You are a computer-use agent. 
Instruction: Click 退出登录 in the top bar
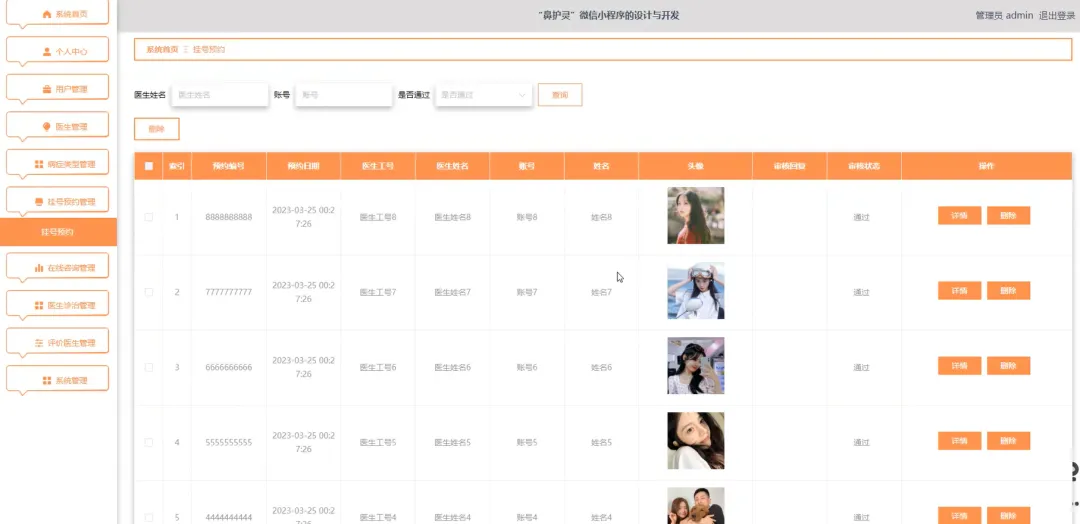[1057, 15]
